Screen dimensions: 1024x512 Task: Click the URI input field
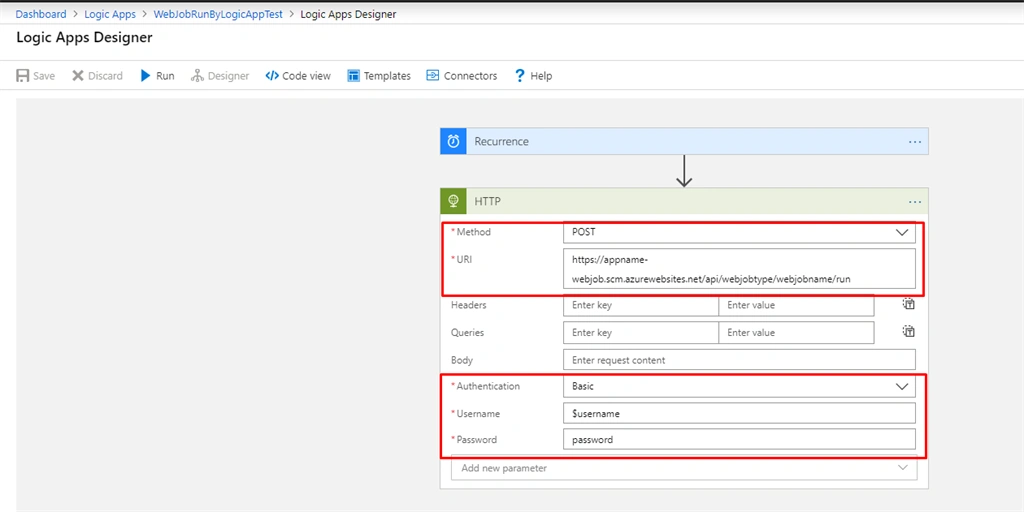coord(739,269)
